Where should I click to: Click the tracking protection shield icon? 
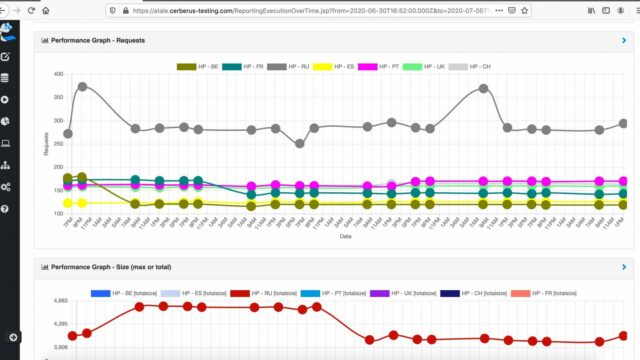click(x=113, y=11)
